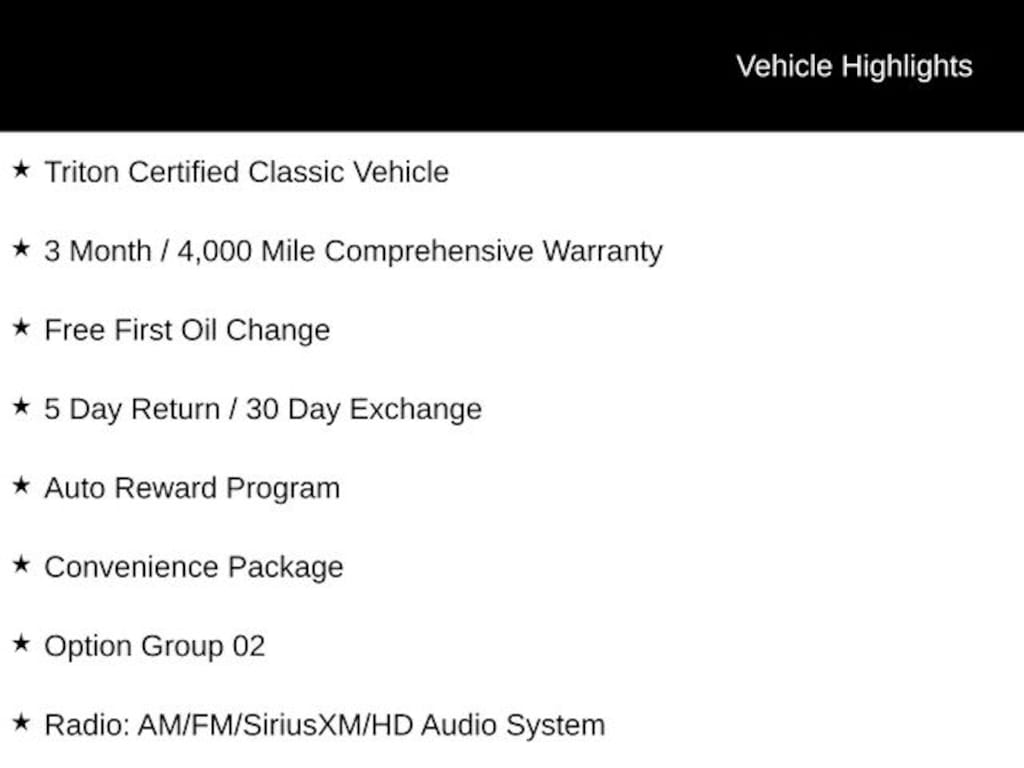Click the star beside 5 Day Return
This screenshot has height=768, width=1024.
(21, 407)
